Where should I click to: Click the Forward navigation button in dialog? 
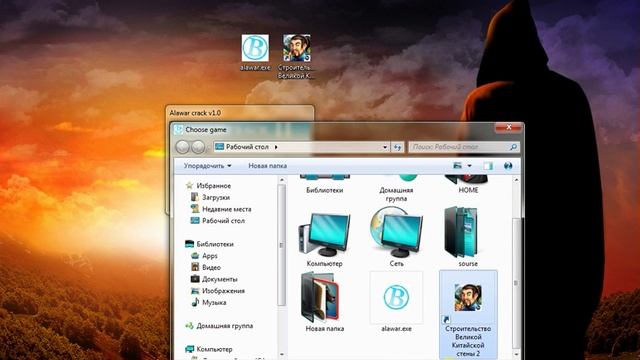pos(198,147)
